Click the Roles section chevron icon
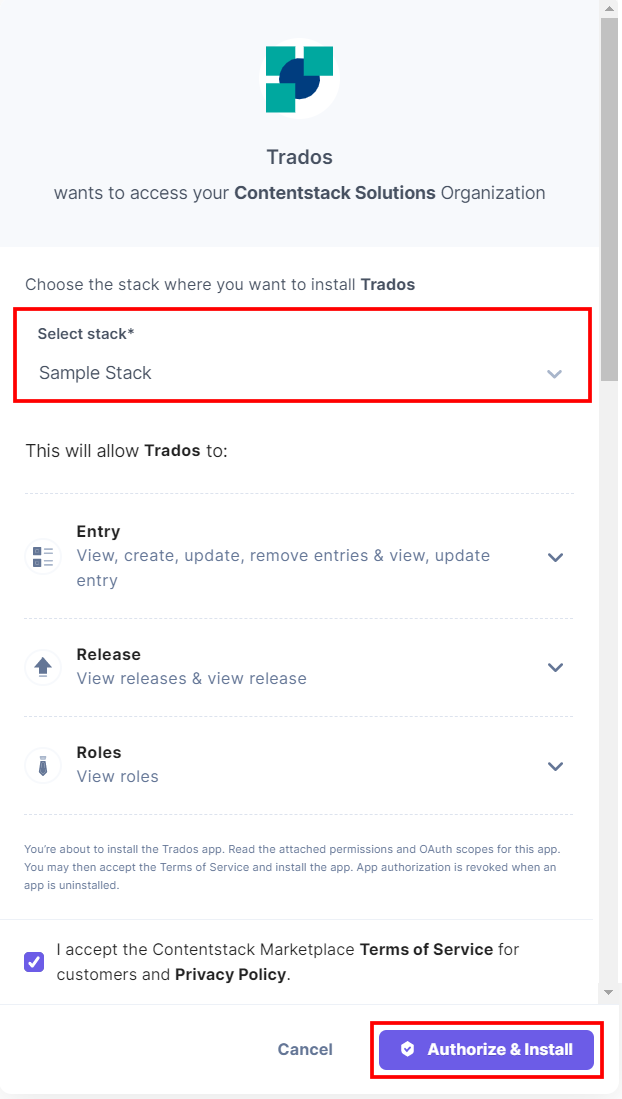622x1099 pixels. click(x=555, y=766)
